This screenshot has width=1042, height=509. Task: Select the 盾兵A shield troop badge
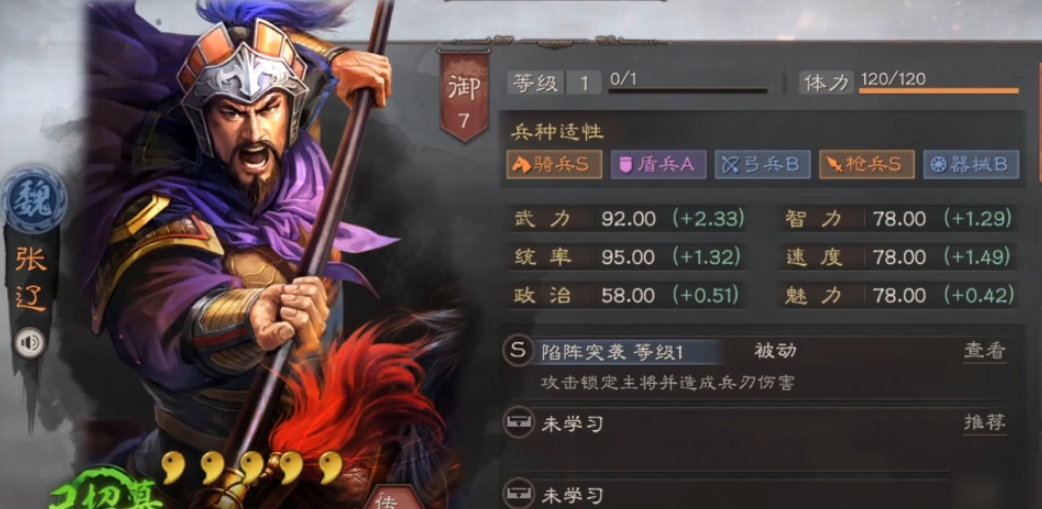click(657, 164)
